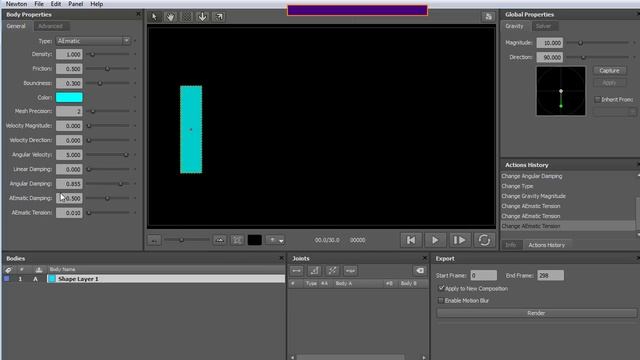
Task: Click the fit-to-view frame icon
Action: (x=237, y=240)
